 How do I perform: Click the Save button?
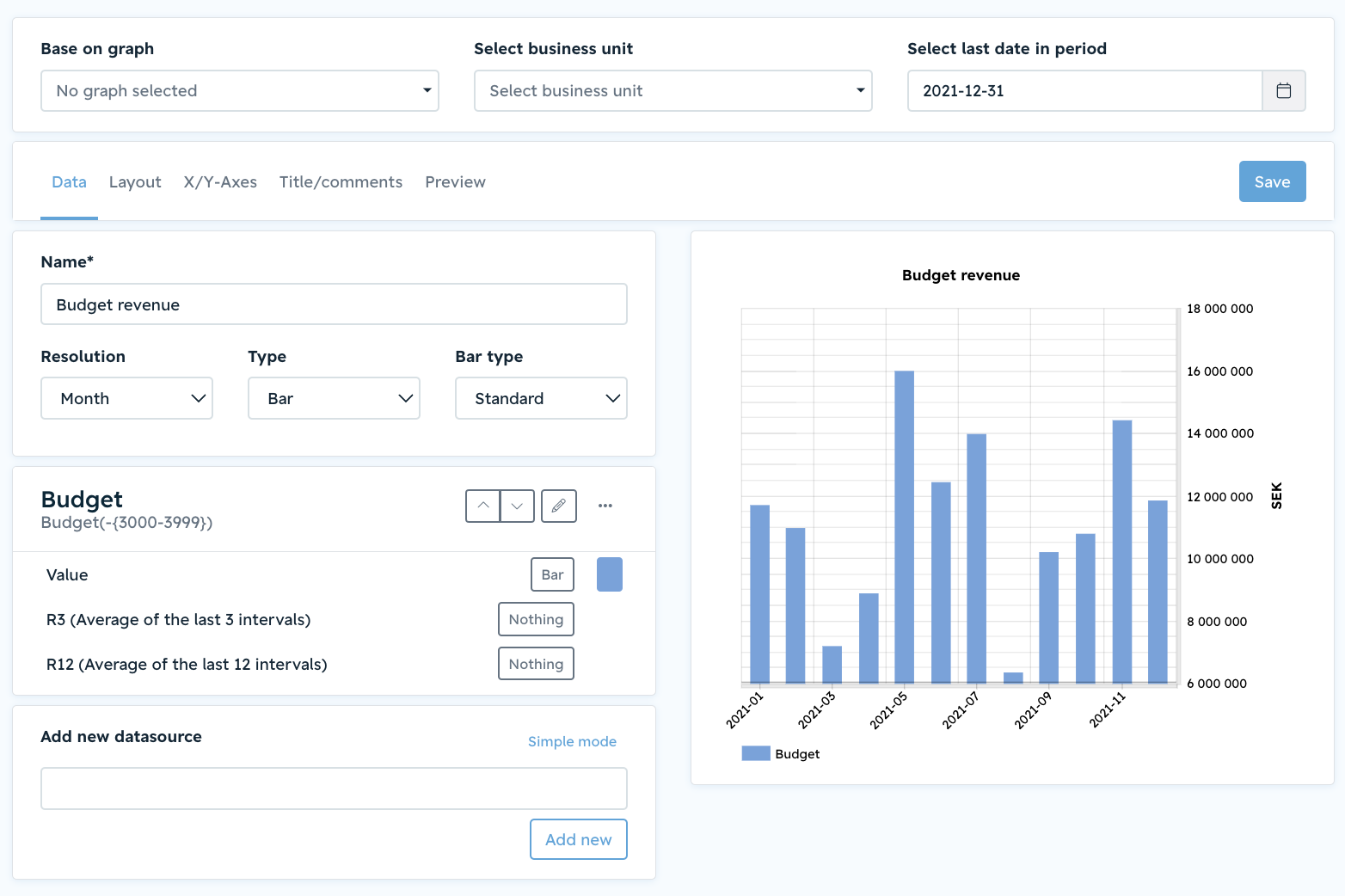(1272, 181)
